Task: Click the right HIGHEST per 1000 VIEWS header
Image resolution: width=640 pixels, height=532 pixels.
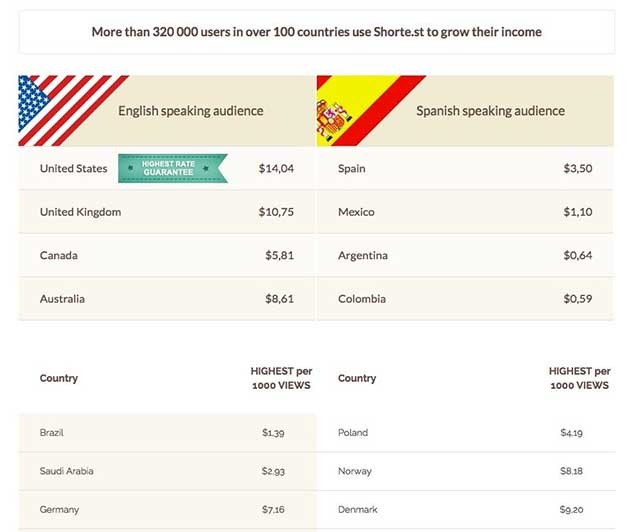Action: pos(579,378)
